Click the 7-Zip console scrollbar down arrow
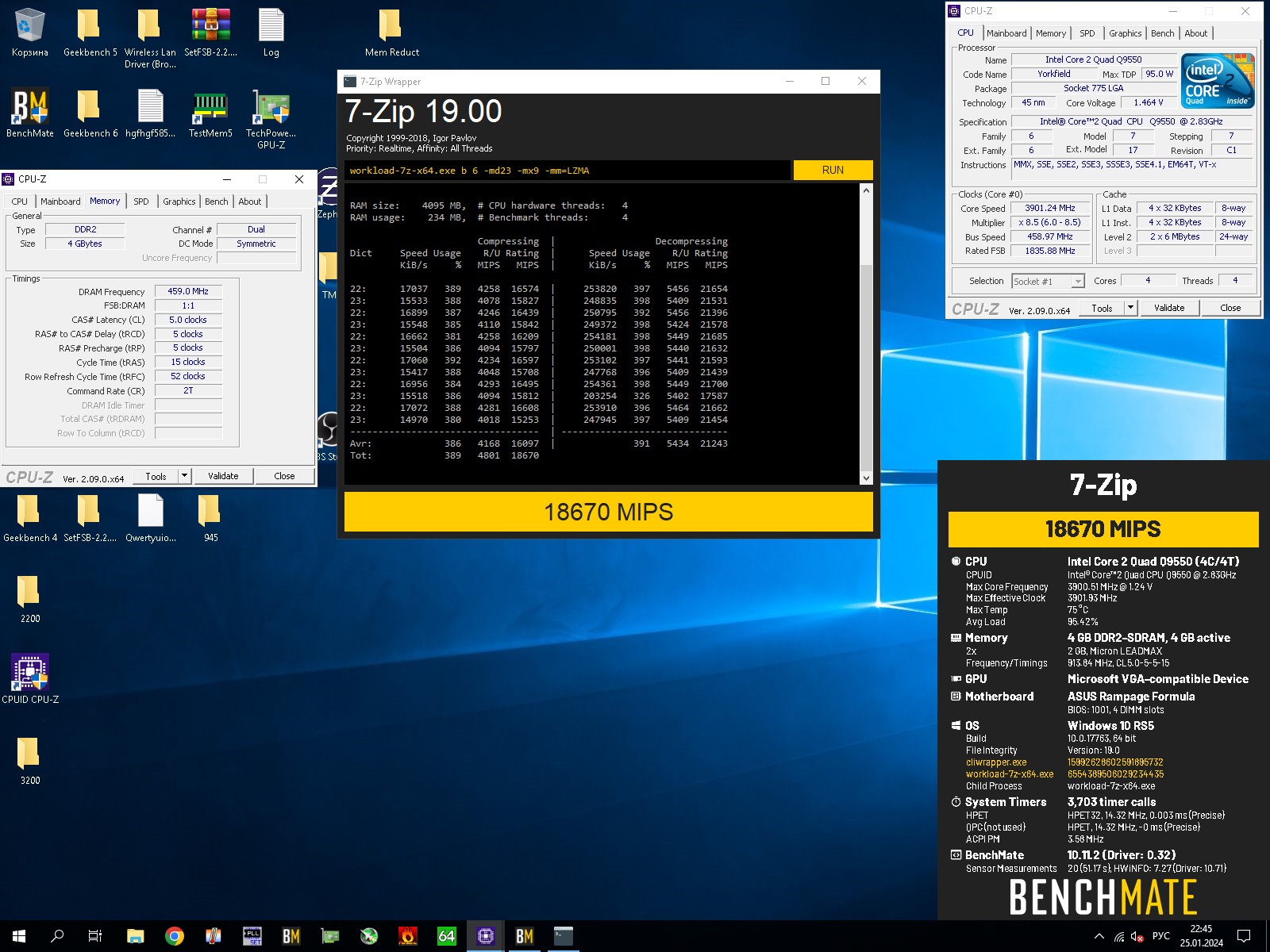Image resolution: width=1270 pixels, height=952 pixels. click(x=866, y=478)
